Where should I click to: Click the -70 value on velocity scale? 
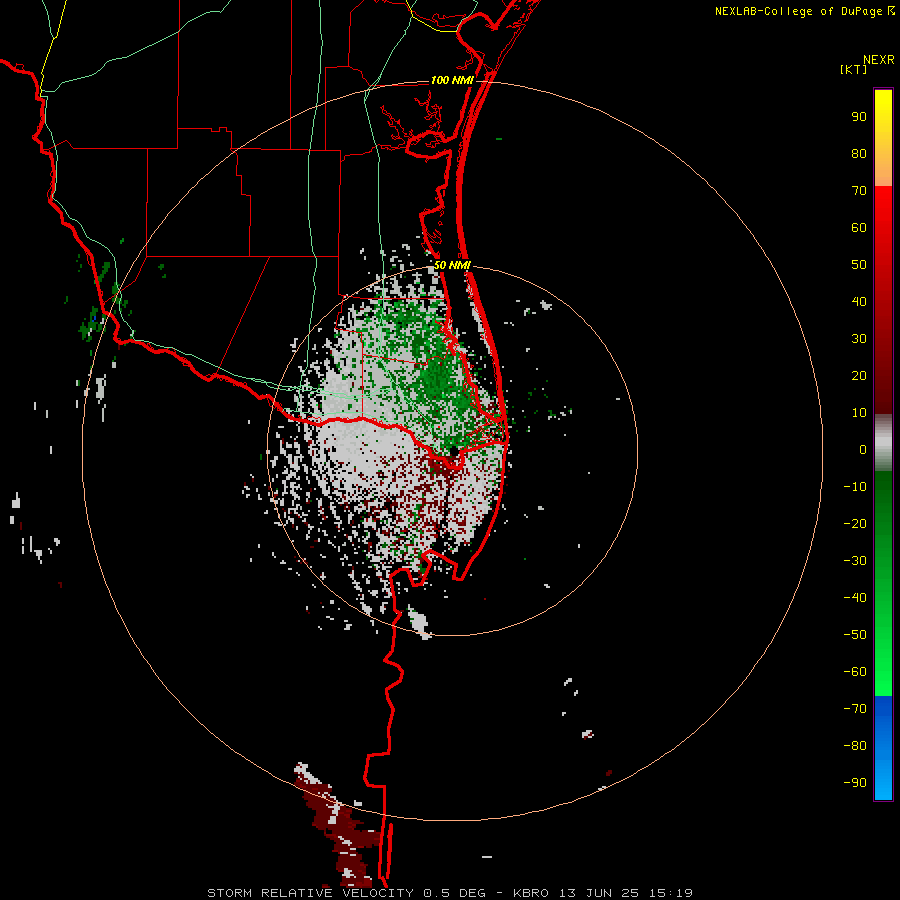855,709
